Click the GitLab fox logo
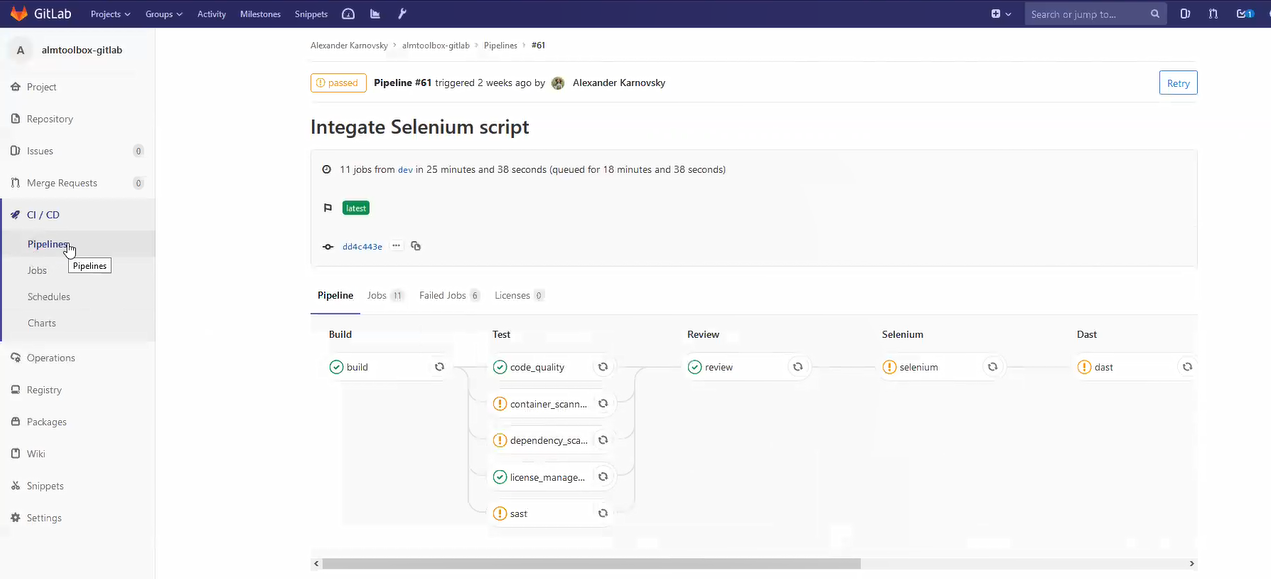Viewport: 1271px width, 579px height. tap(19, 14)
